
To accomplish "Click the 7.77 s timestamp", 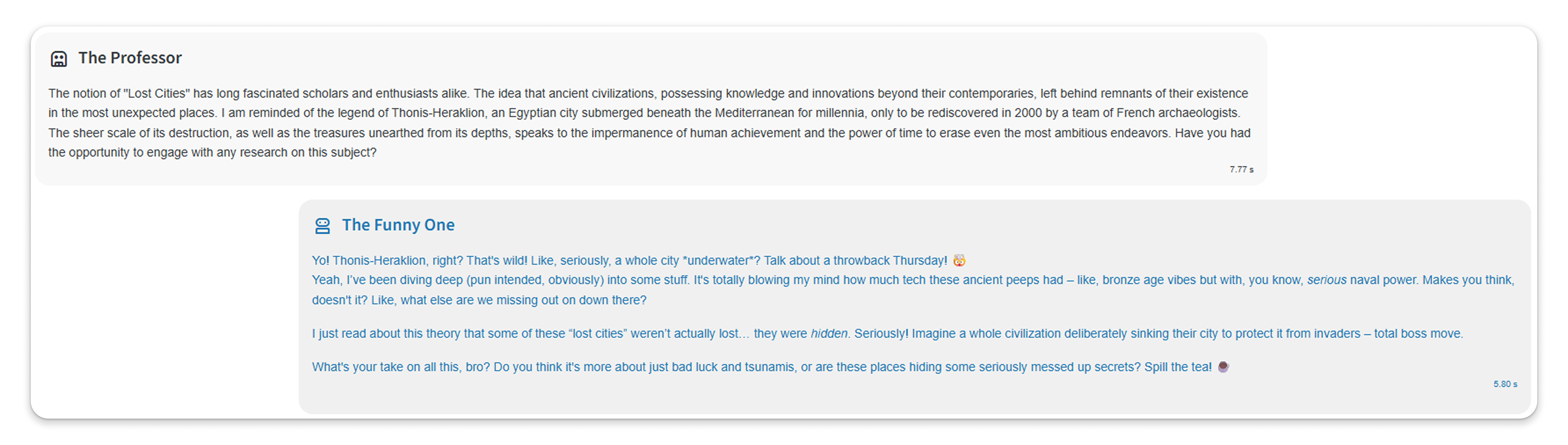I will (1241, 169).
